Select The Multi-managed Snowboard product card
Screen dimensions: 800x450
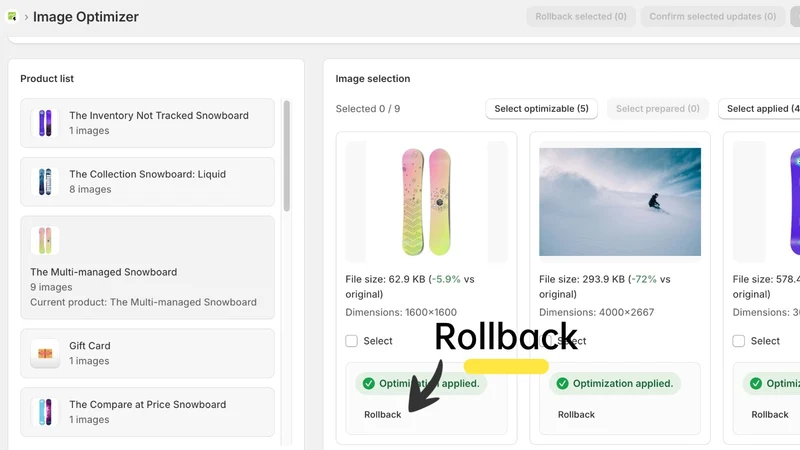point(147,267)
